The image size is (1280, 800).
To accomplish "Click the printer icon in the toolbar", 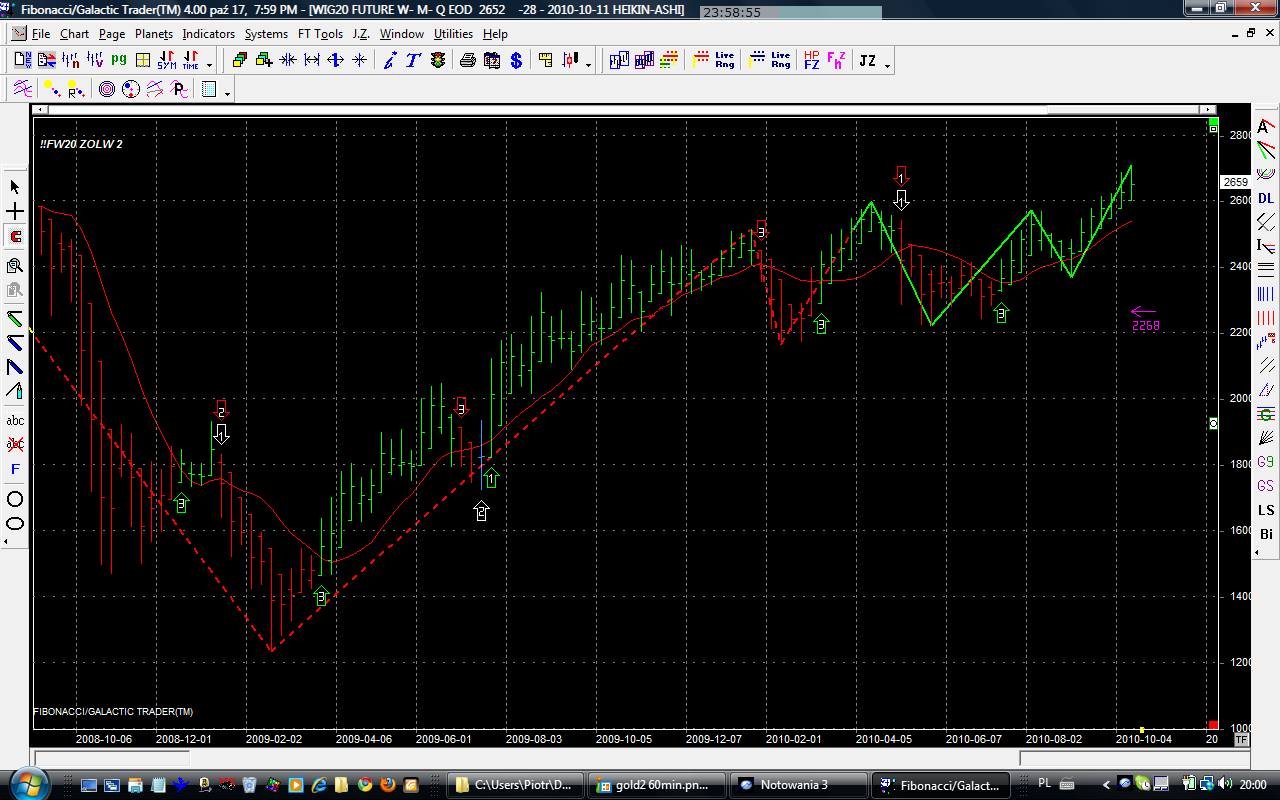I will pyautogui.click(x=467, y=61).
